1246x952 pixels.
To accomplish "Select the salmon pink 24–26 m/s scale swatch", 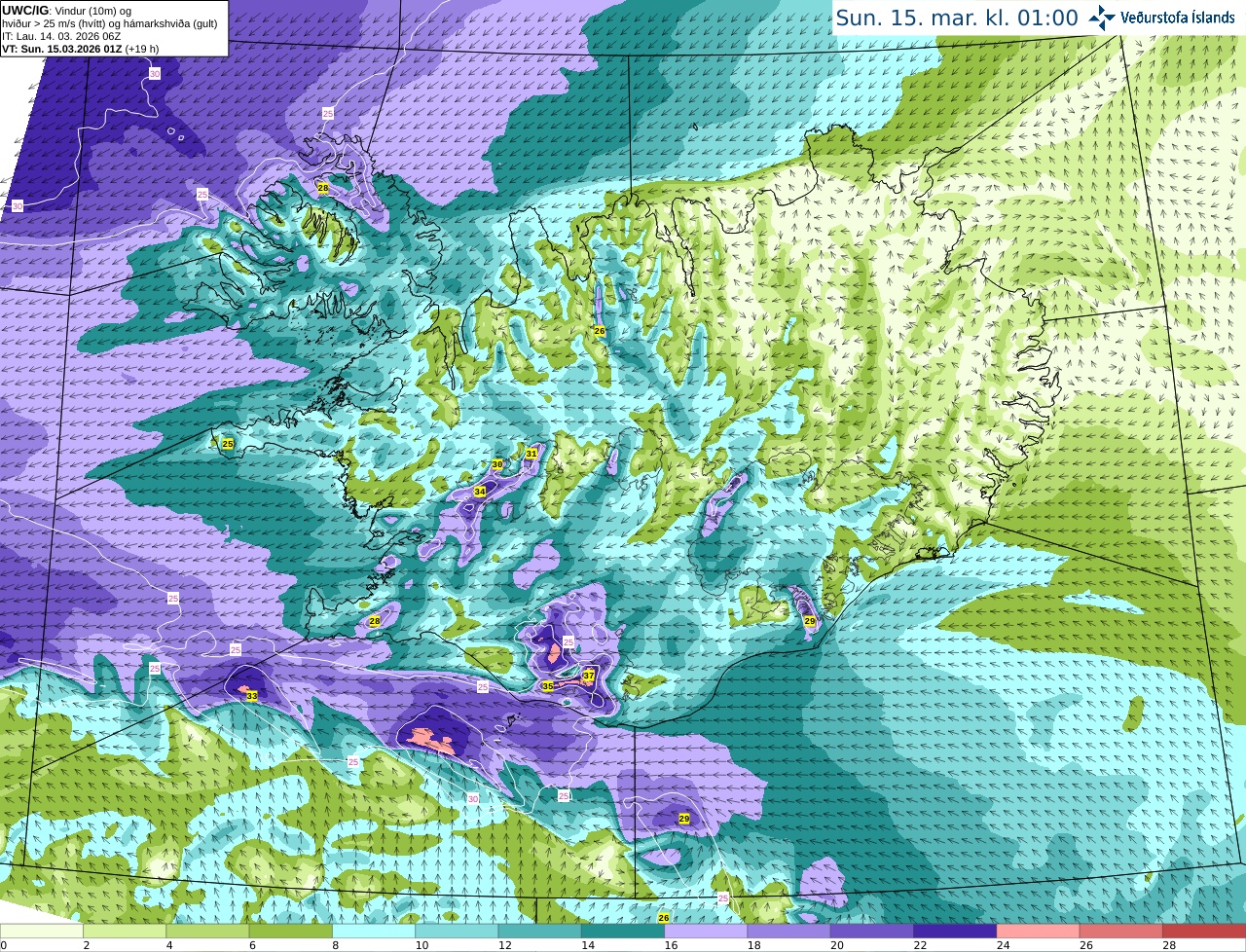I will point(1039,932).
